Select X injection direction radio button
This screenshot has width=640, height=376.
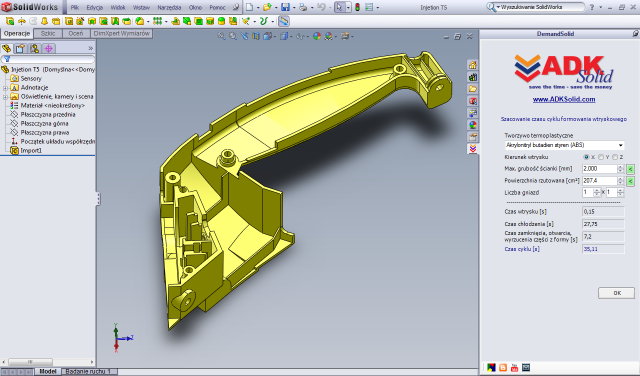(x=587, y=157)
